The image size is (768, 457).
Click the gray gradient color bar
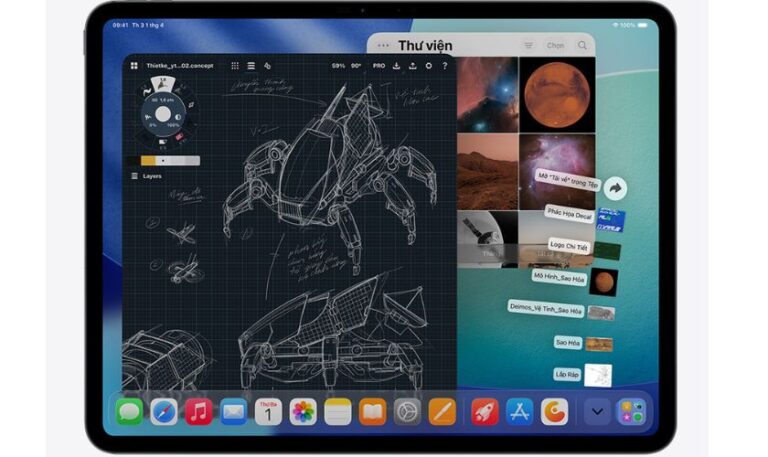[x=178, y=161]
